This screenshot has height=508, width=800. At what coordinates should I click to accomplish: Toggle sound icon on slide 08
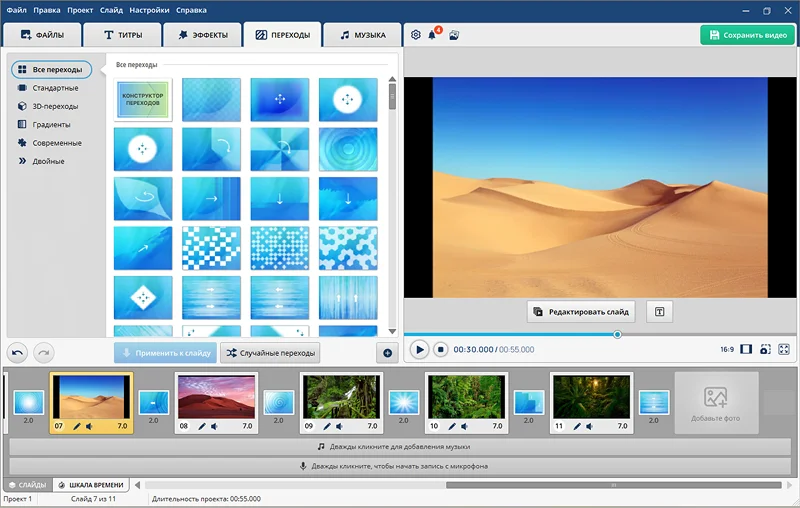tap(214, 426)
